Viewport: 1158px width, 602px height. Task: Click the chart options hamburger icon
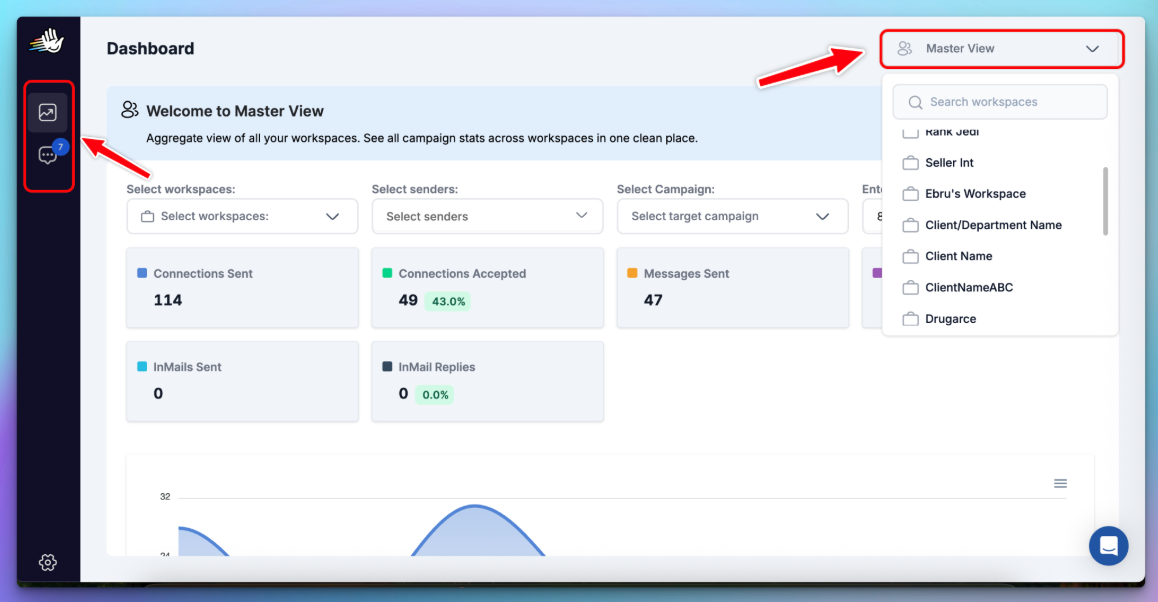[x=1060, y=483]
